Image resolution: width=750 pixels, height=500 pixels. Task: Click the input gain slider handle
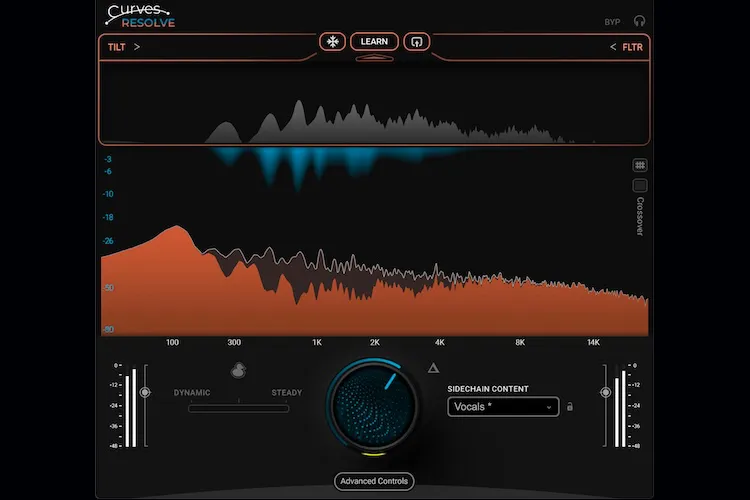[145, 392]
